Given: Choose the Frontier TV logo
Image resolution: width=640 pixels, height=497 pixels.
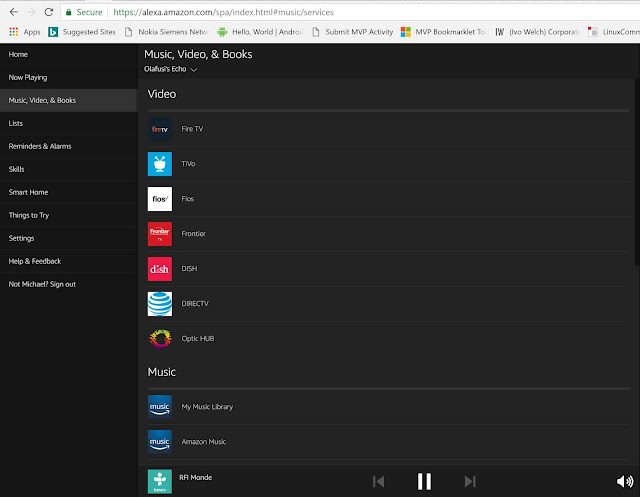Looking at the screenshot, I should [160, 234].
